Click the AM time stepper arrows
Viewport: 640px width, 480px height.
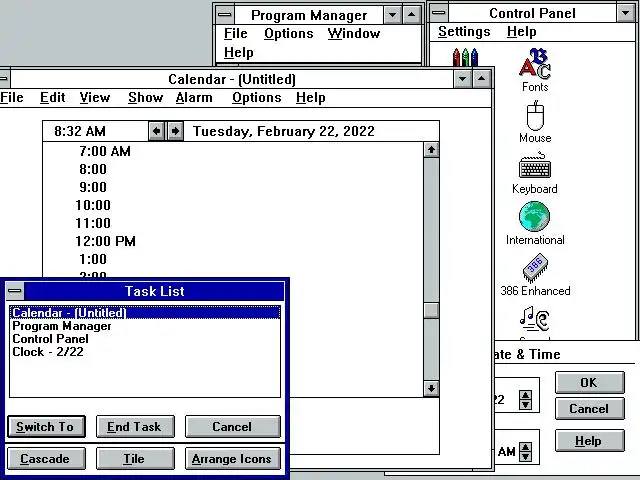[x=525, y=452]
